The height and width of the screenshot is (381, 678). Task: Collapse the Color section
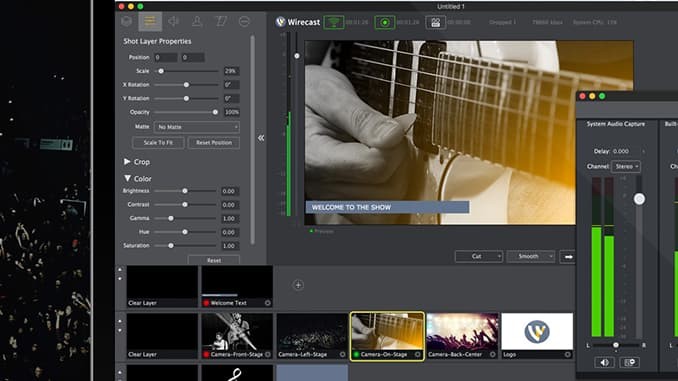point(127,178)
